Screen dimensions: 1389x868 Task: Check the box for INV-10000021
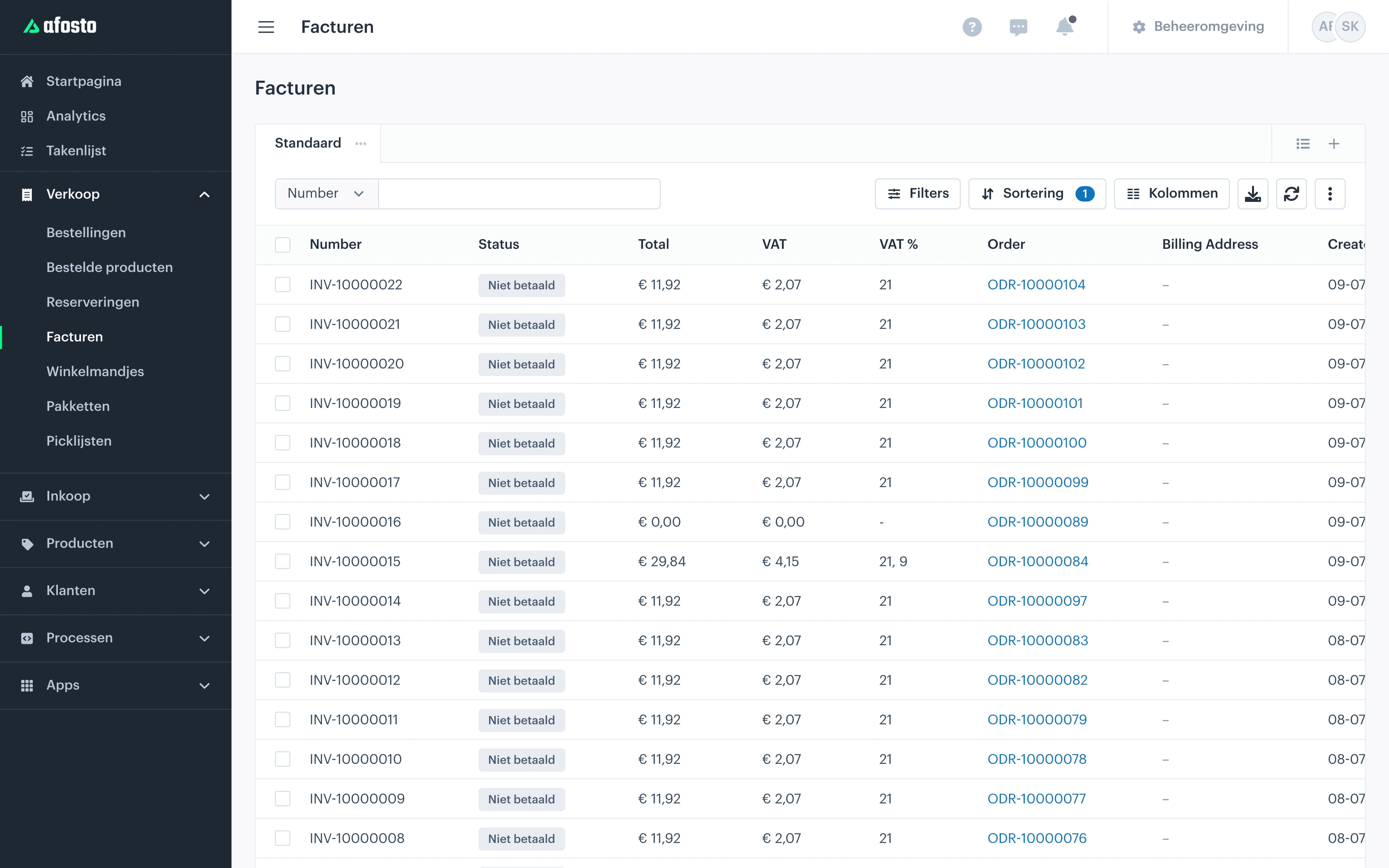click(x=283, y=324)
